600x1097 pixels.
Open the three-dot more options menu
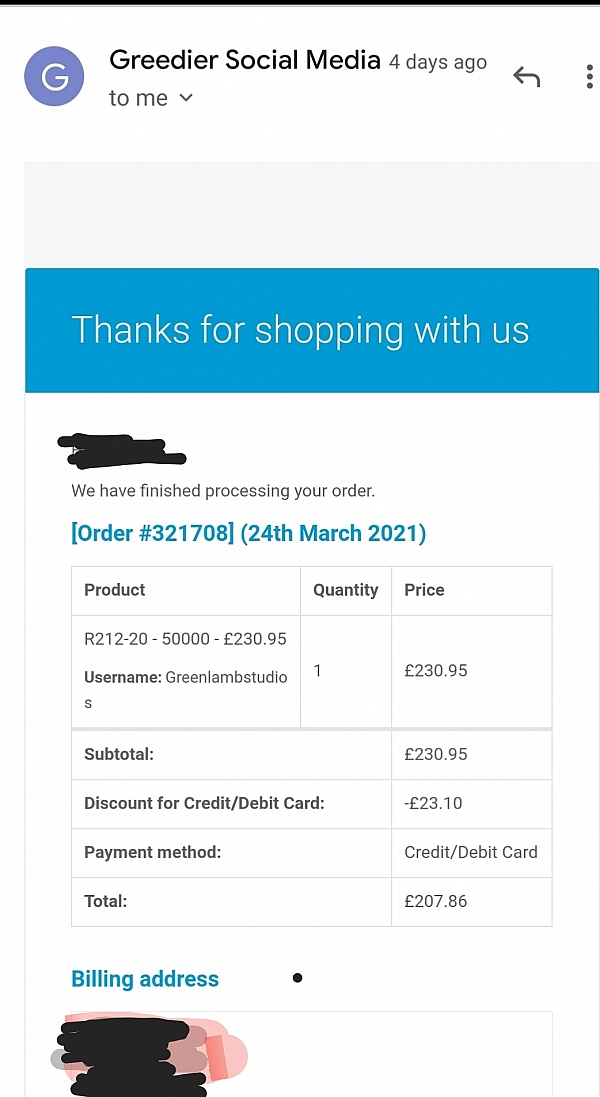pos(590,77)
